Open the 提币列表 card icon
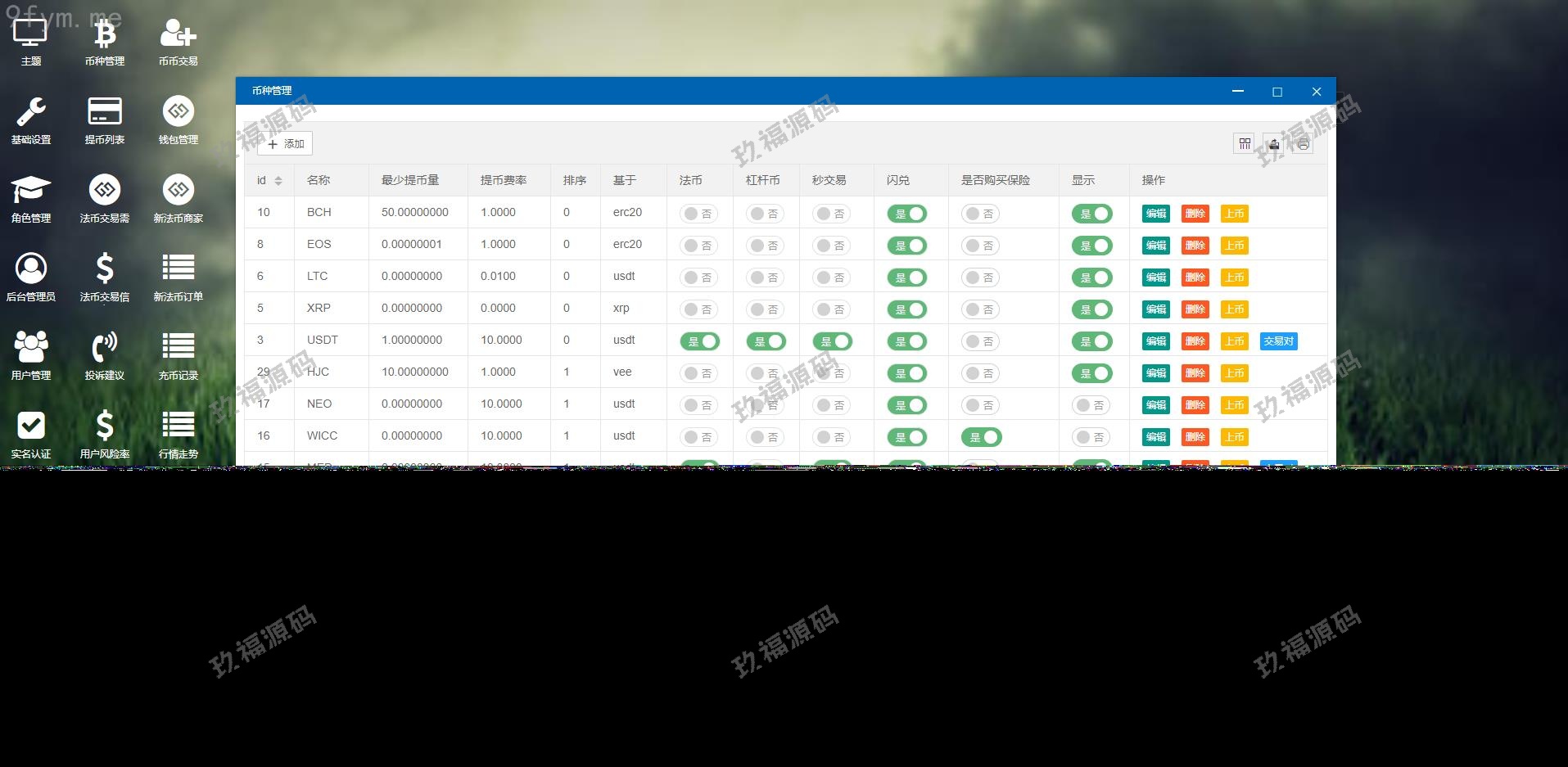 click(x=105, y=120)
